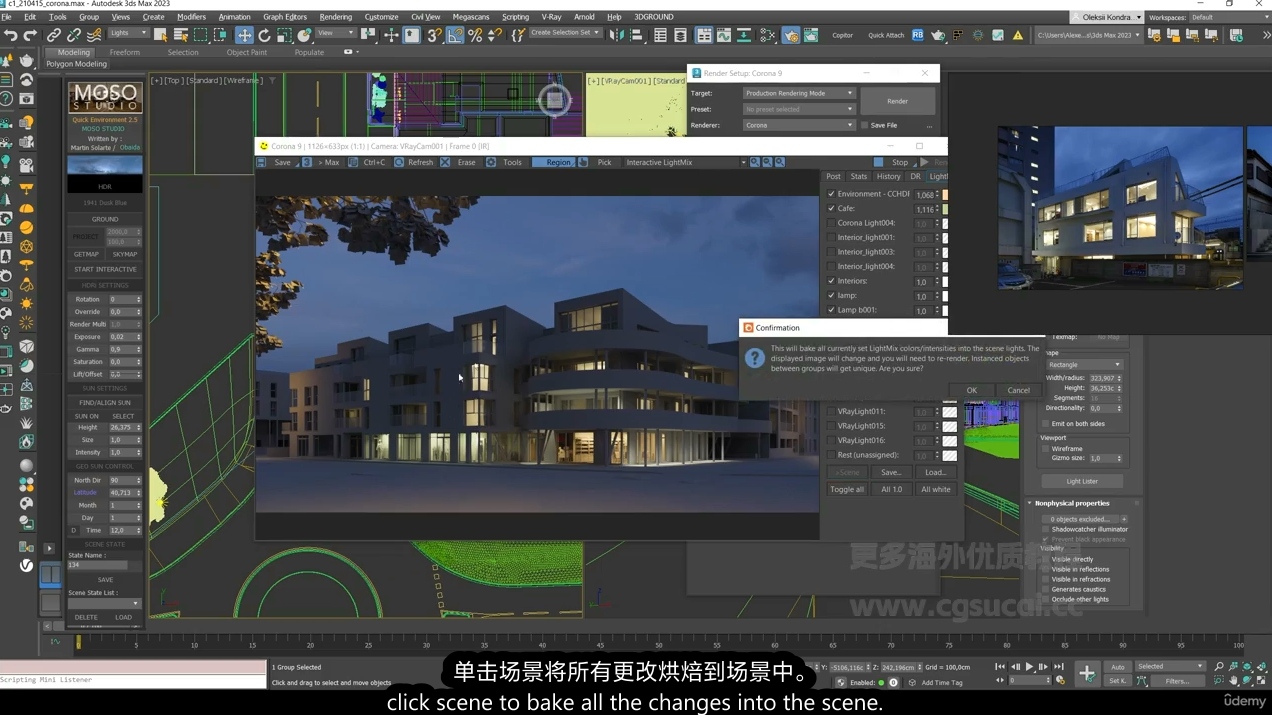This screenshot has width=1272, height=715.
Task: Open the Rendering menu
Action: [336, 17]
